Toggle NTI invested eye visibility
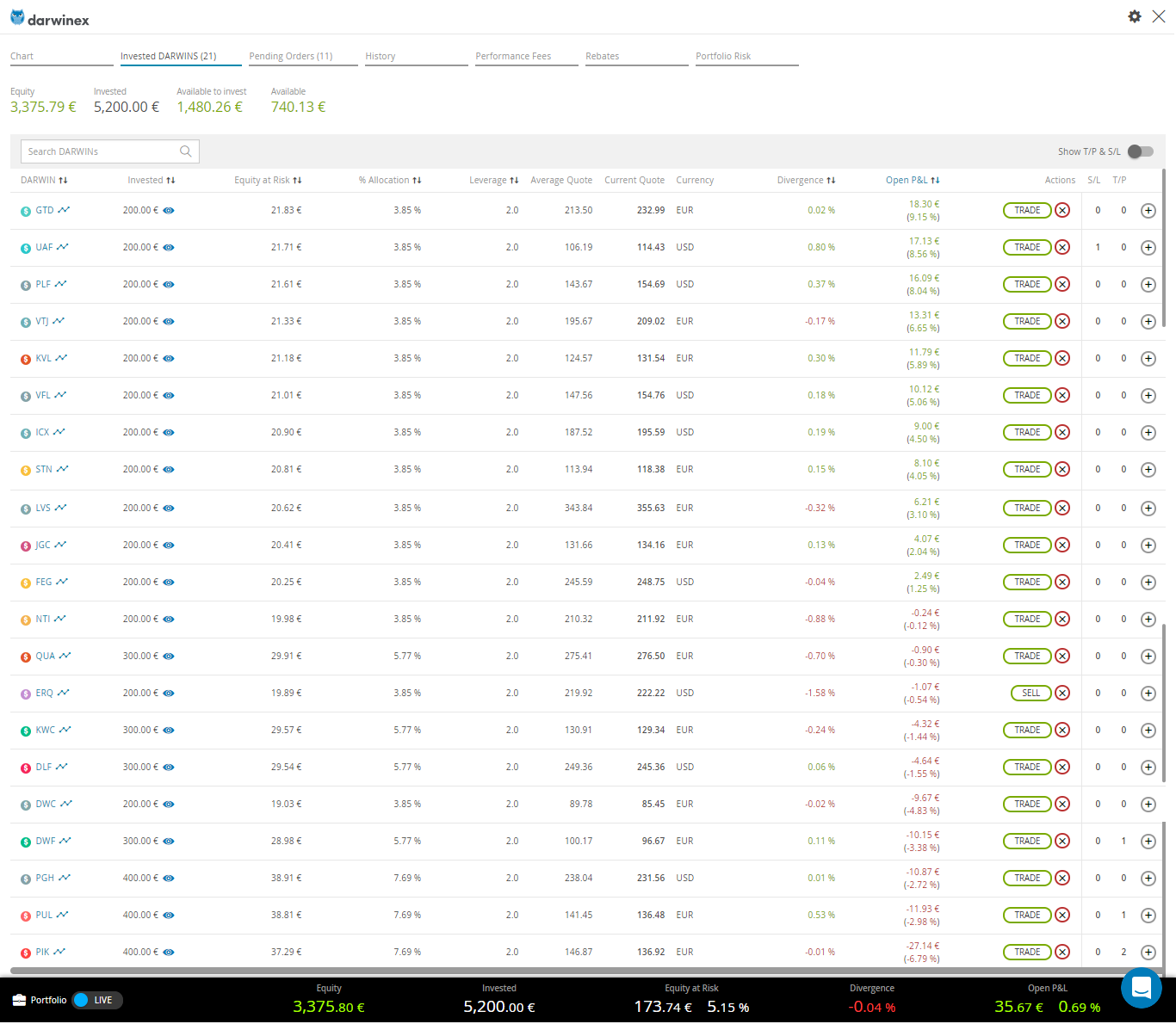Image resolution: width=1176 pixels, height=1024 pixels. (169, 619)
